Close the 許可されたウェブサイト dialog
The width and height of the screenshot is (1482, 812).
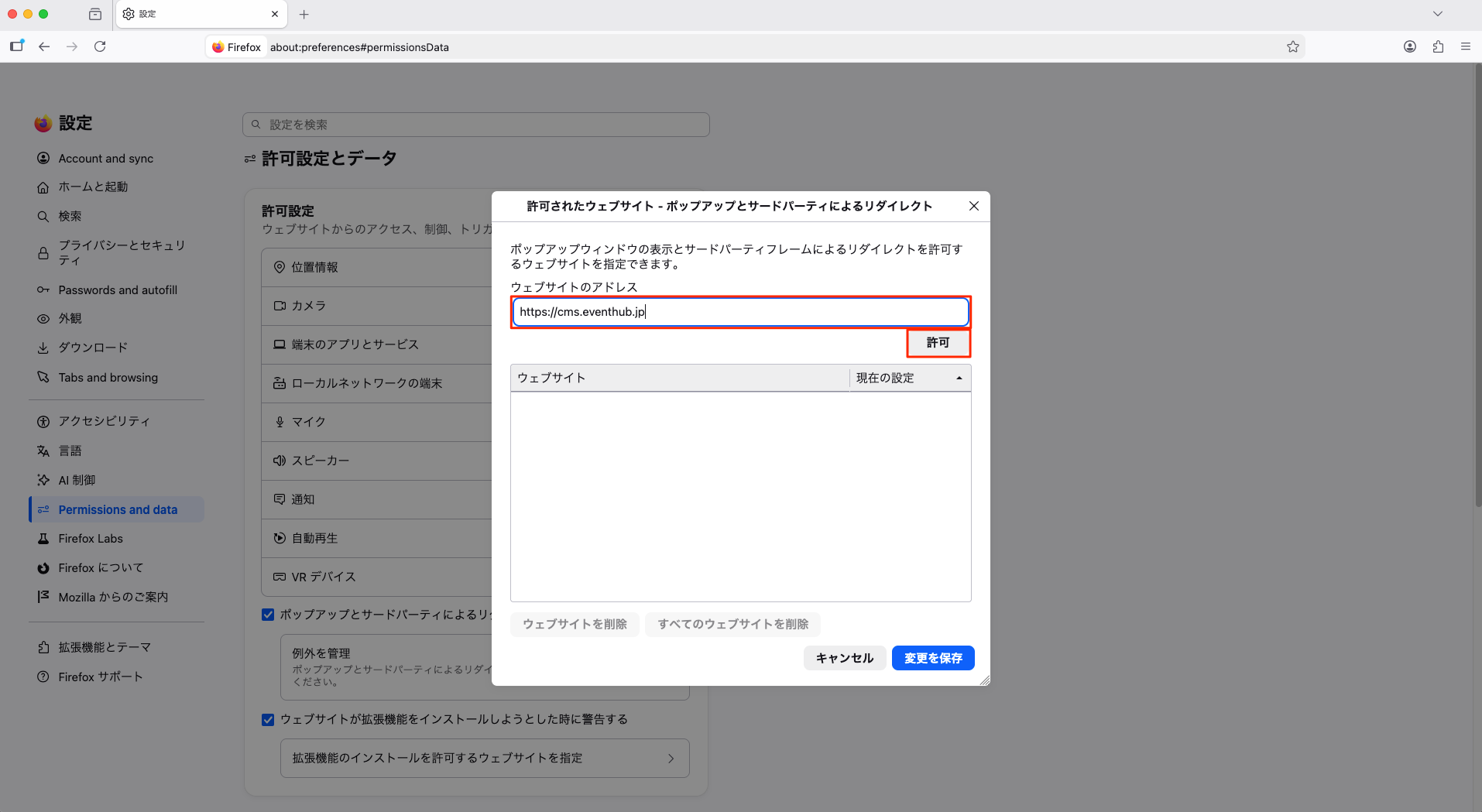coord(974,206)
